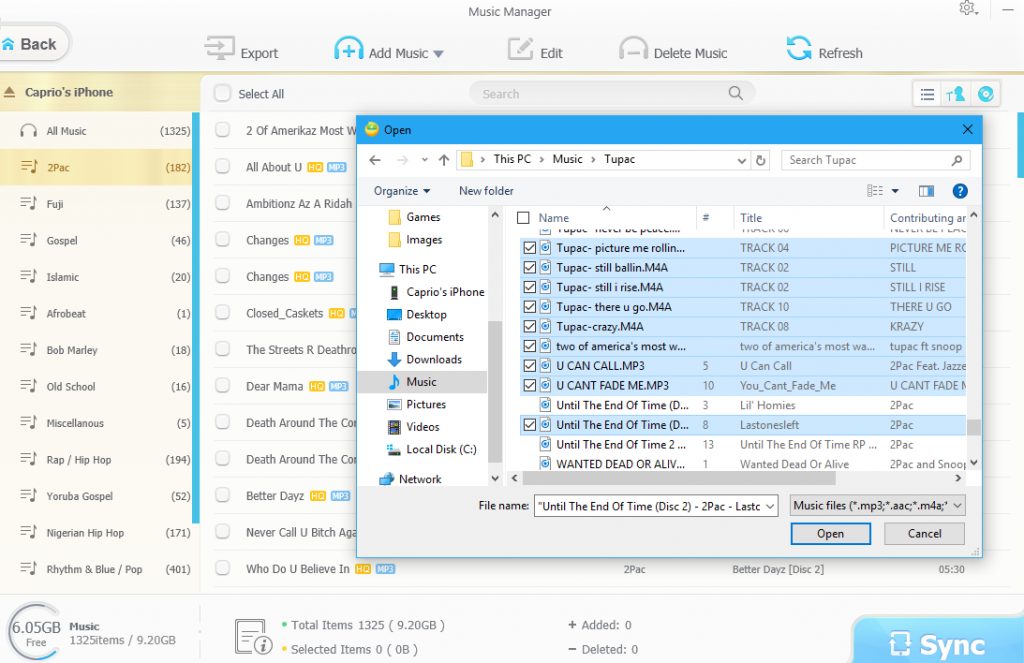Eject Caprio's iPhone icon

pos(10,92)
